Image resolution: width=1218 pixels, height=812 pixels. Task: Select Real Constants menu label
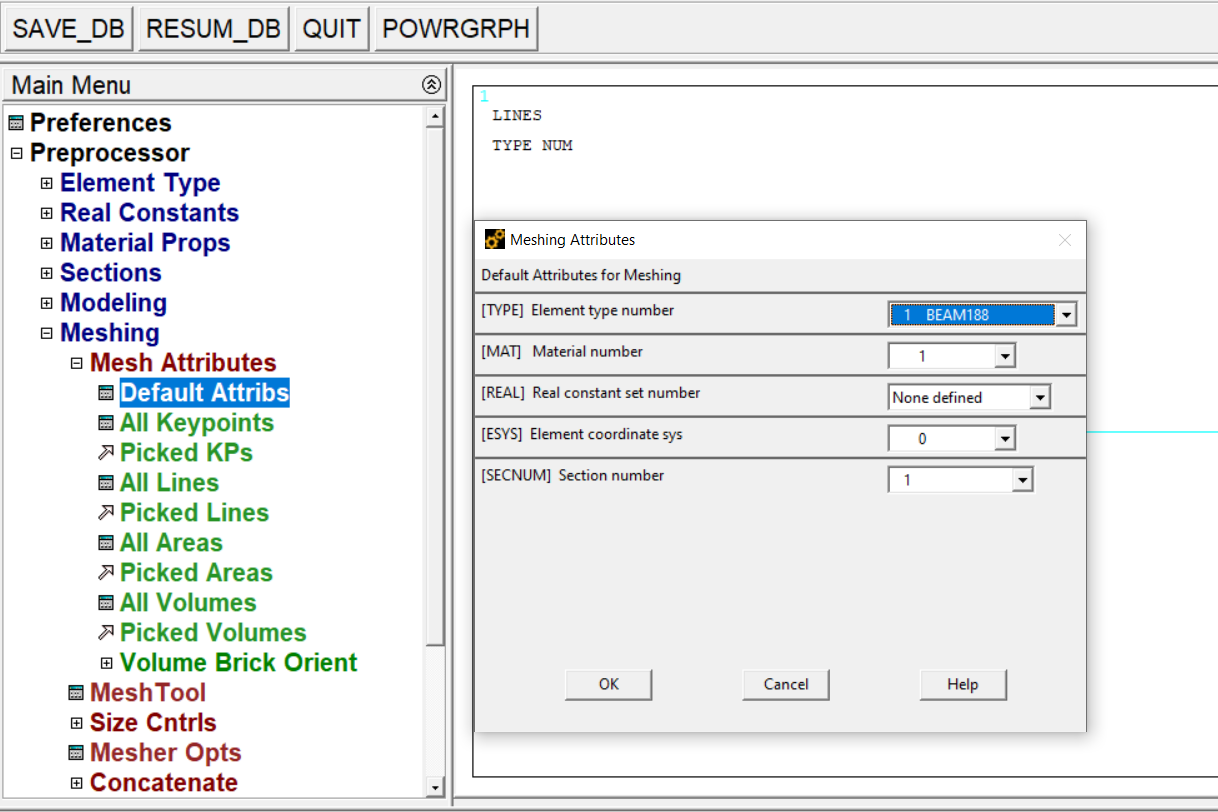[150, 213]
